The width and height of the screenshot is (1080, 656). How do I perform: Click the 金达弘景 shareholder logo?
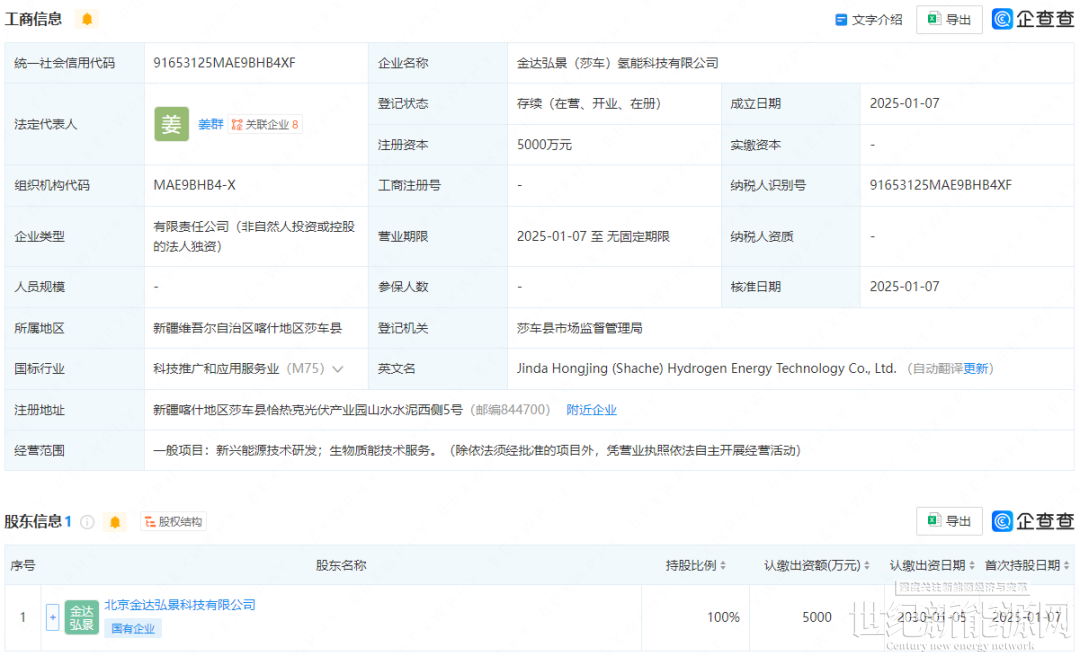coord(82,617)
